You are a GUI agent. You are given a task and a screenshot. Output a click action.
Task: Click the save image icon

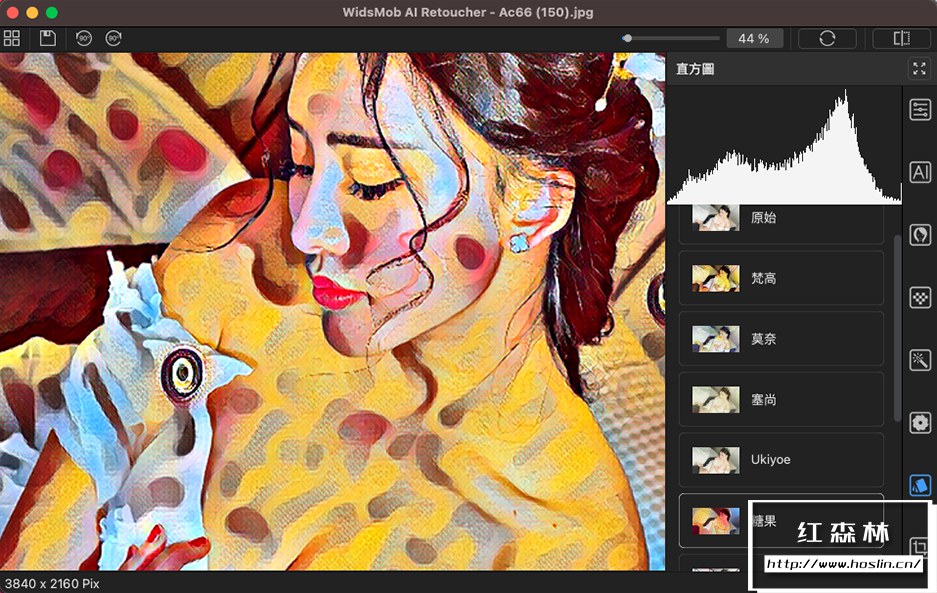pyautogui.click(x=48, y=38)
